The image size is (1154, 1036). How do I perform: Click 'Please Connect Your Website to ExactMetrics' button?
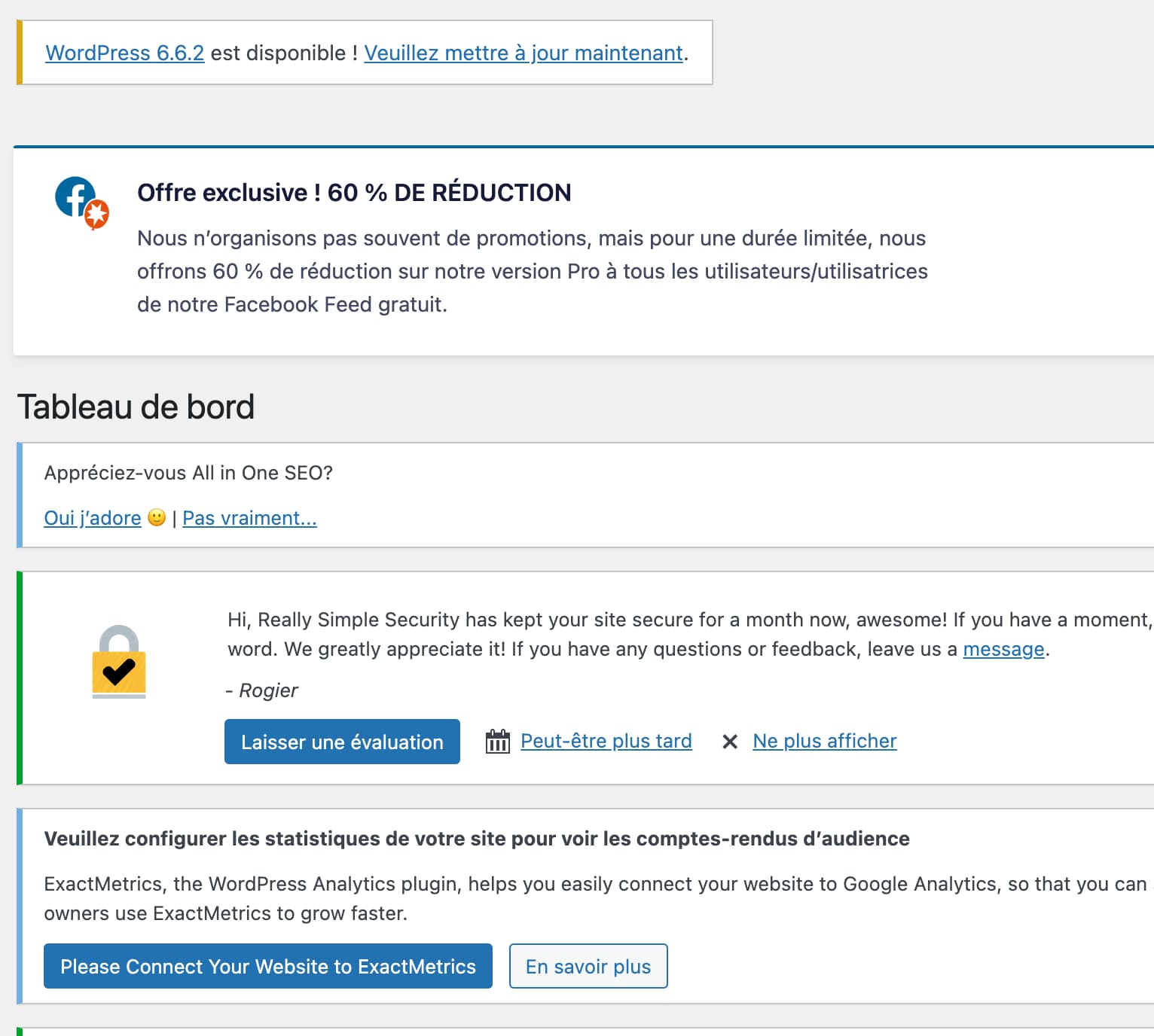[x=268, y=966]
